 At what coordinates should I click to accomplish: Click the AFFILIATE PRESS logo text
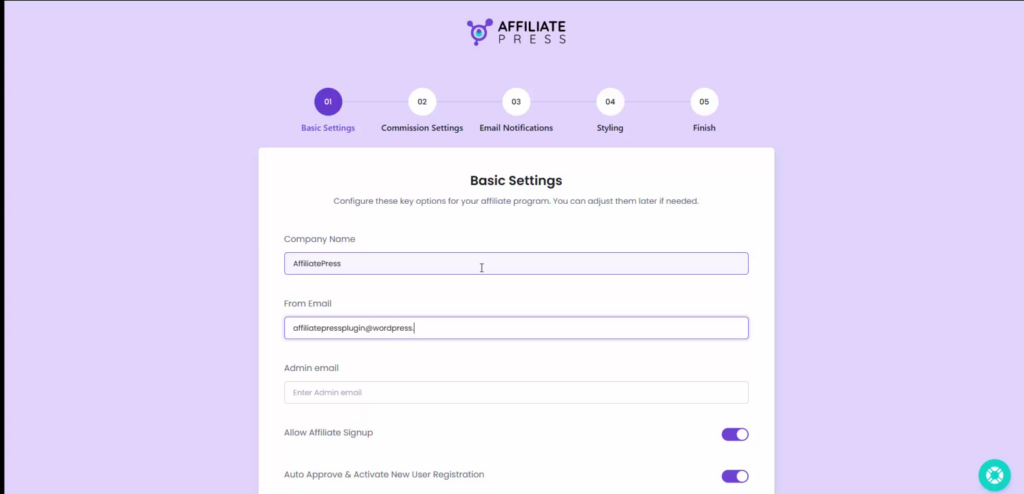pyautogui.click(x=532, y=31)
